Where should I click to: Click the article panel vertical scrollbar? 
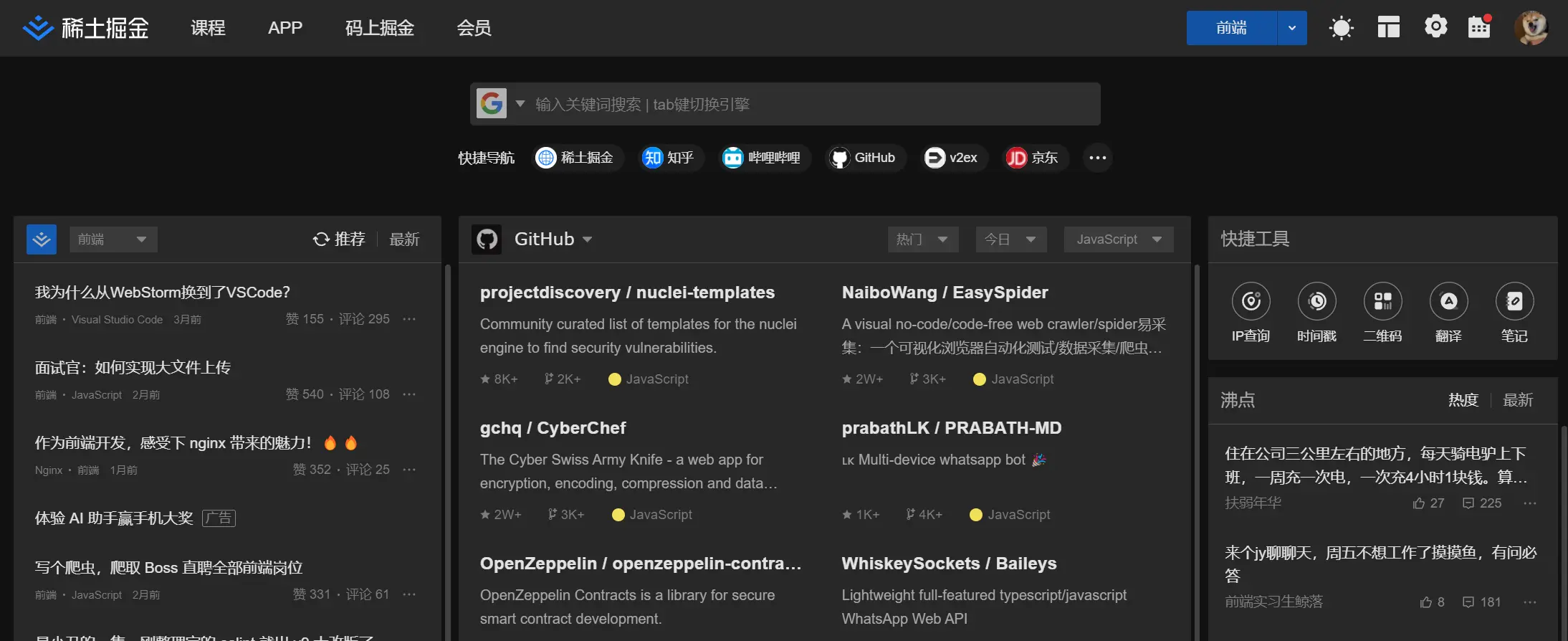(448, 452)
